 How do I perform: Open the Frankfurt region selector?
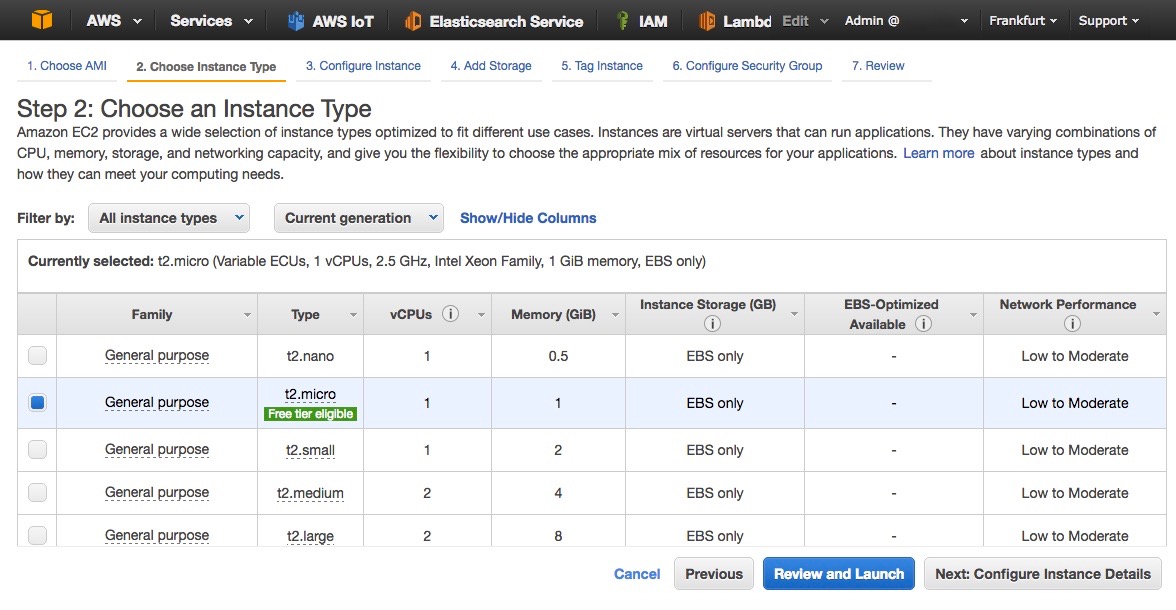click(1022, 21)
